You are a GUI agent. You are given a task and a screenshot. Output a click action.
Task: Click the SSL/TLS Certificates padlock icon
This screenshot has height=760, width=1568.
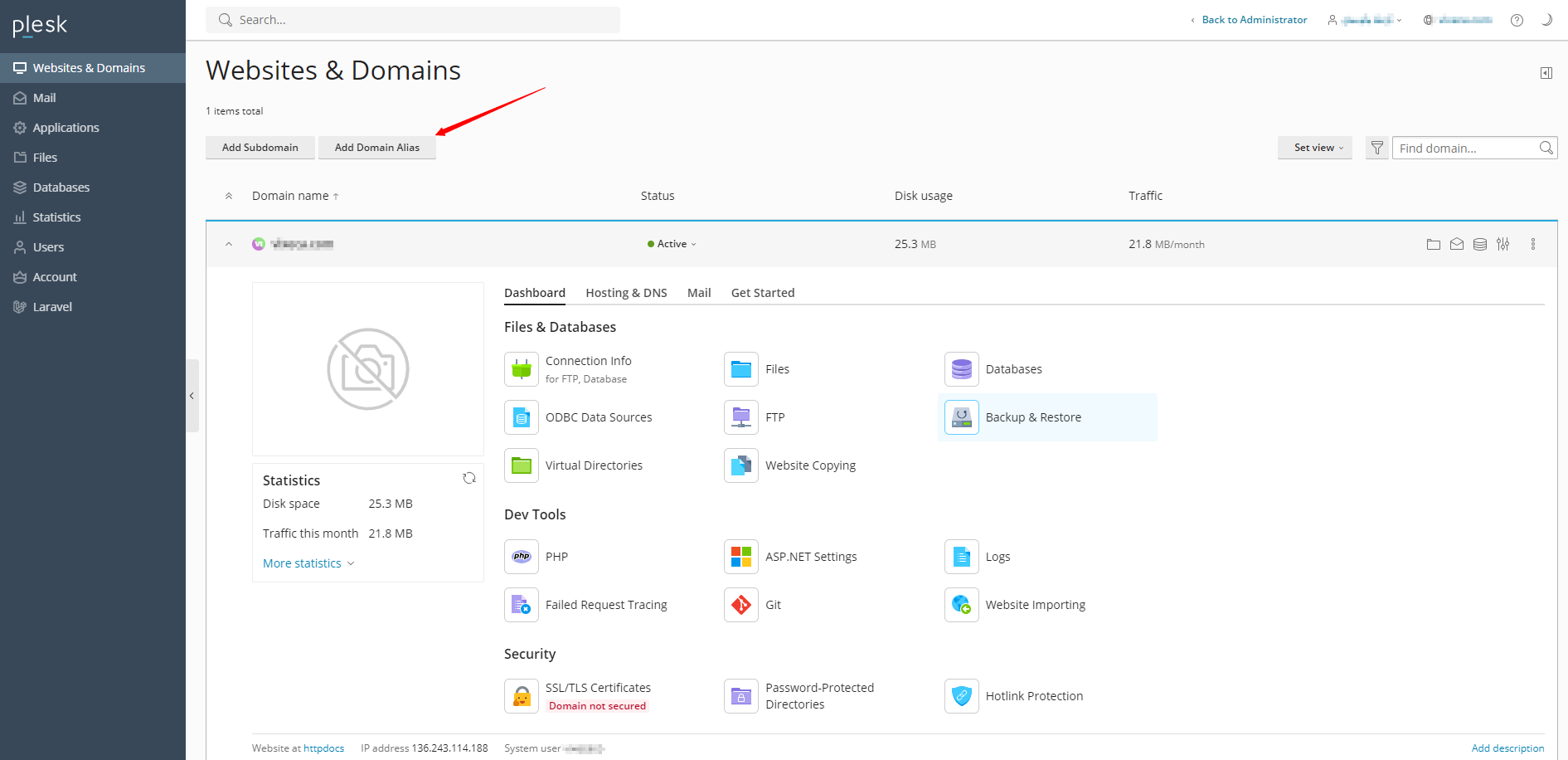pyautogui.click(x=522, y=696)
